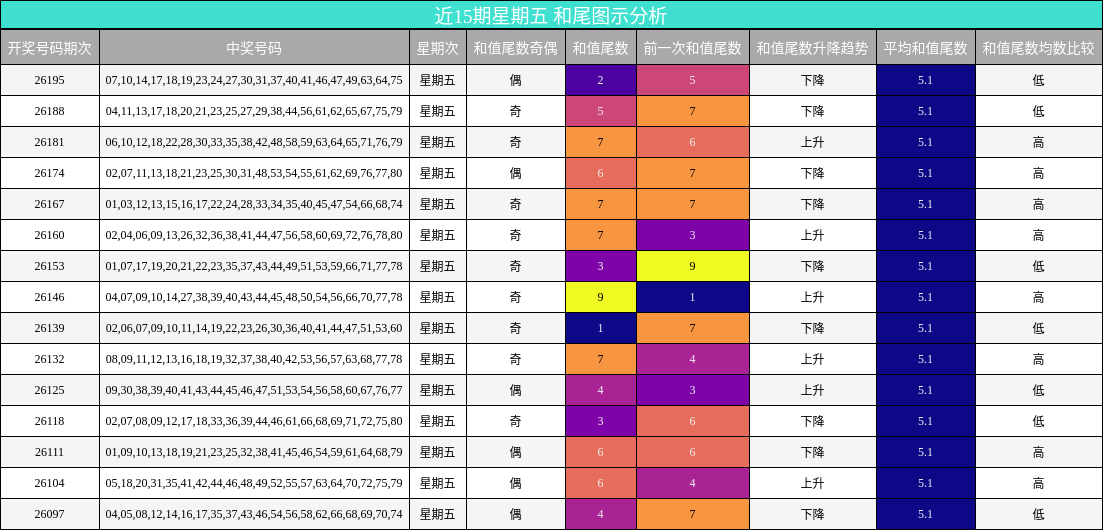Click 奇 parity cell in row 26188
Viewport: 1103px width, 530px height.
[x=516, y=111]
